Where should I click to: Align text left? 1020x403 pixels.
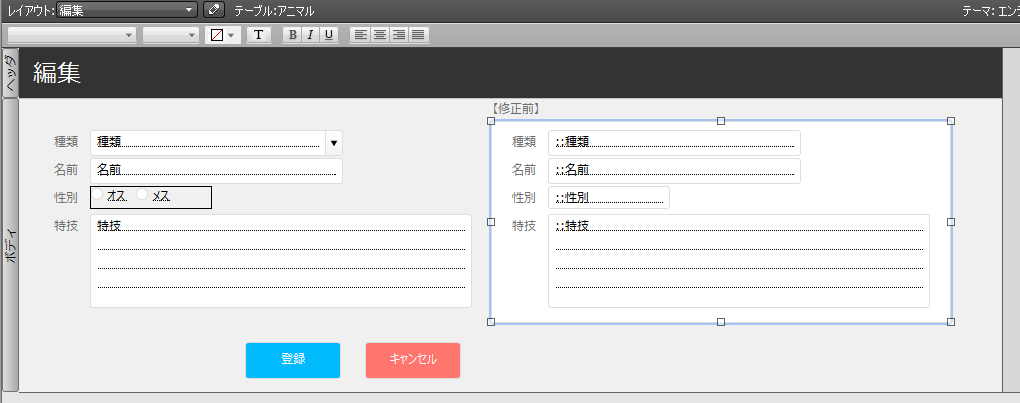click(x=360, y=35)
